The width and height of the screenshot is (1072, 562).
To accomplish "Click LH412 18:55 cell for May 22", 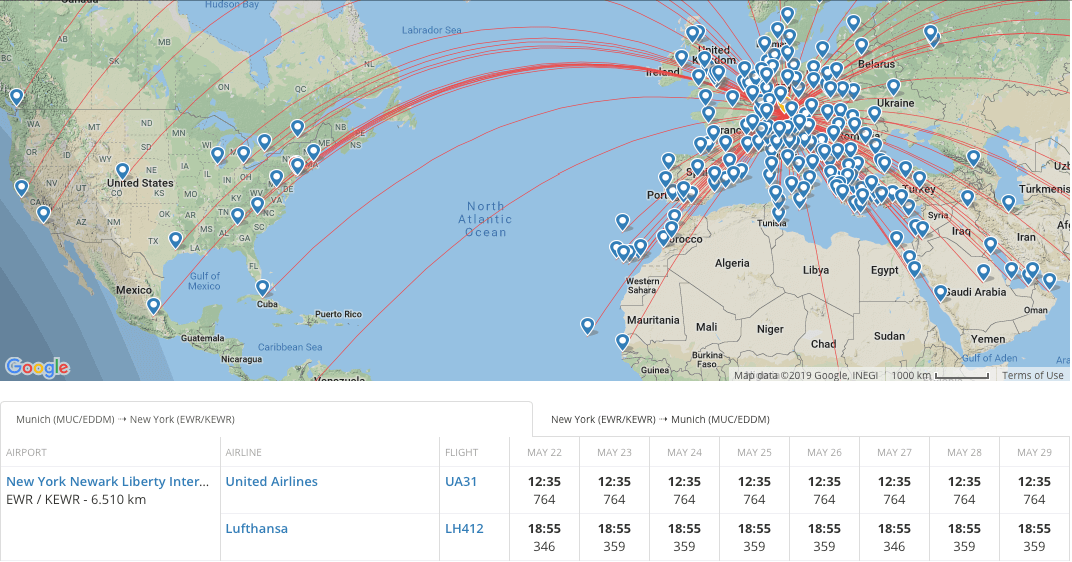I will pyautogui.click(x=544, y=537).
